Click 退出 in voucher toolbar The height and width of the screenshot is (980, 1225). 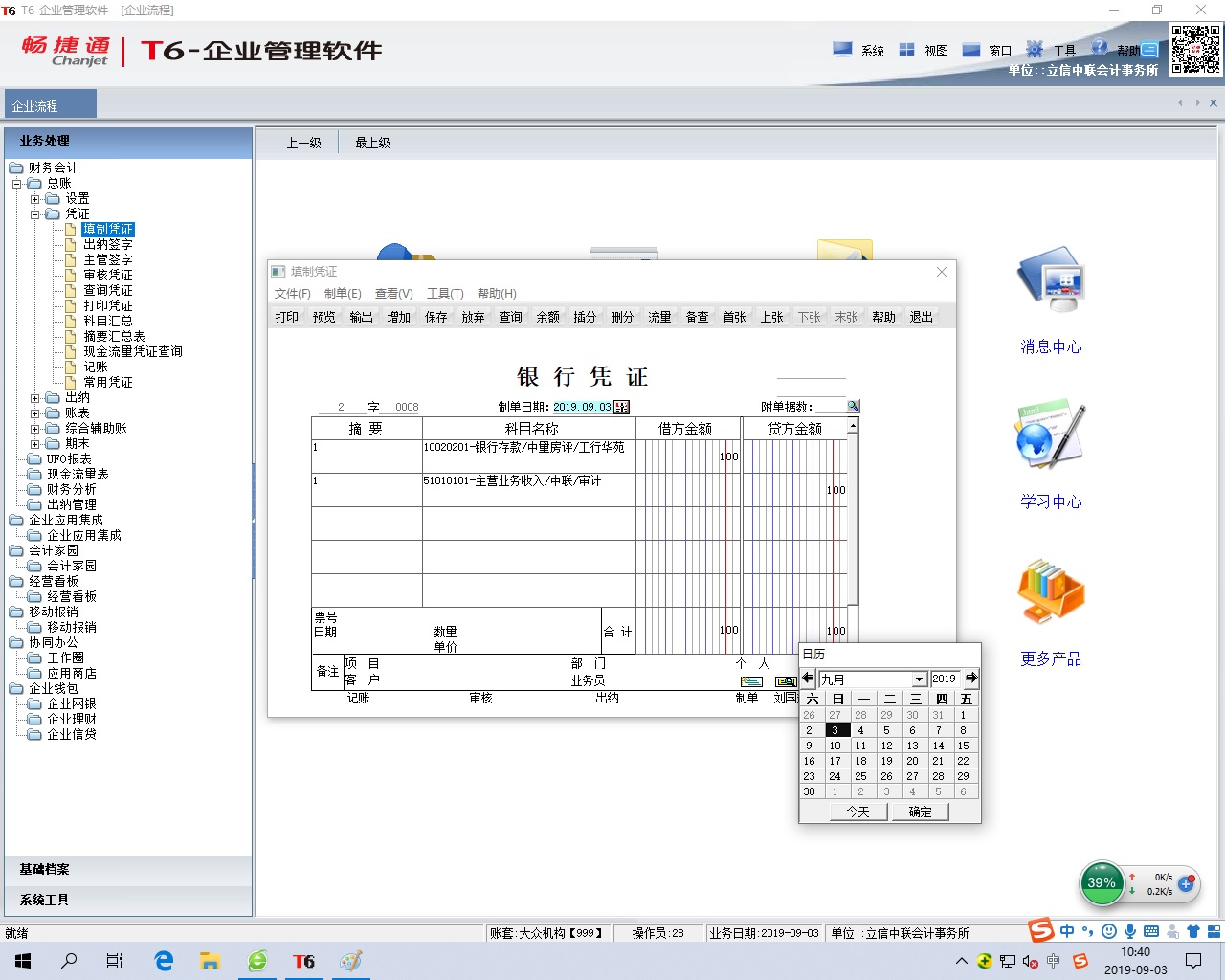[x=922, y=317]
